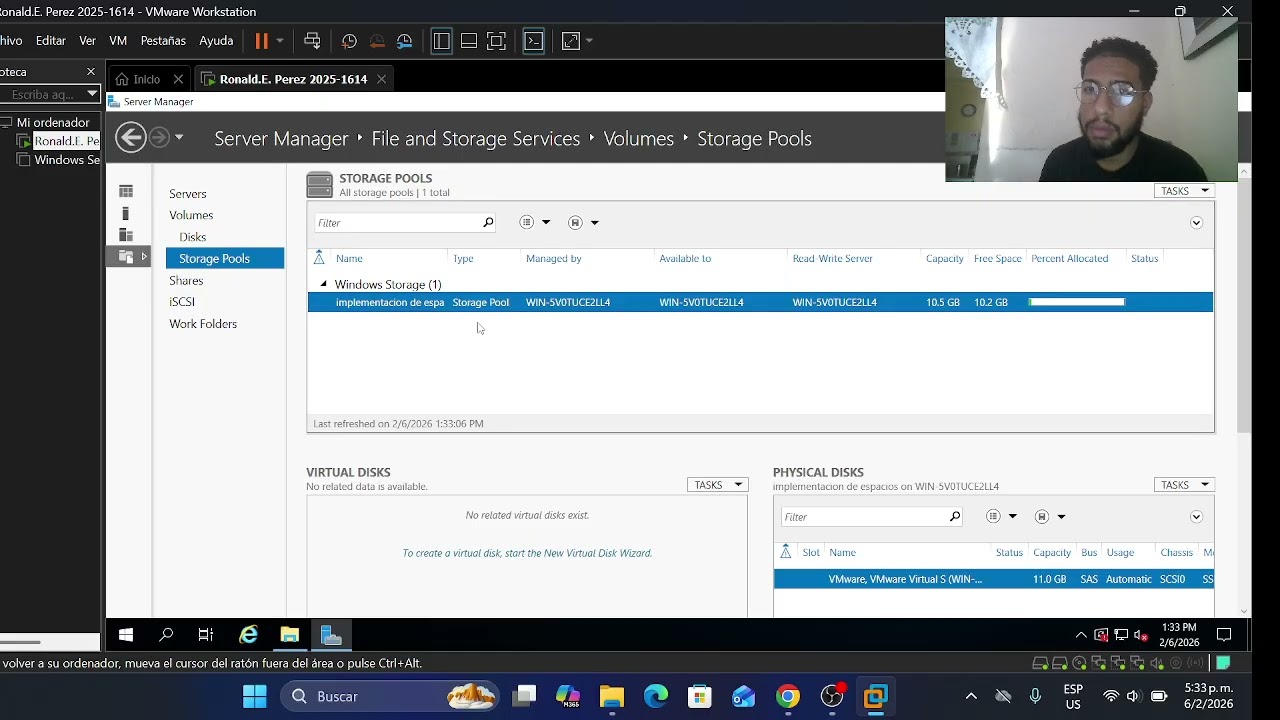Select the All Servers sidebar icon
The width and height of the screenshot is (1280, 720).
point(126,235)
